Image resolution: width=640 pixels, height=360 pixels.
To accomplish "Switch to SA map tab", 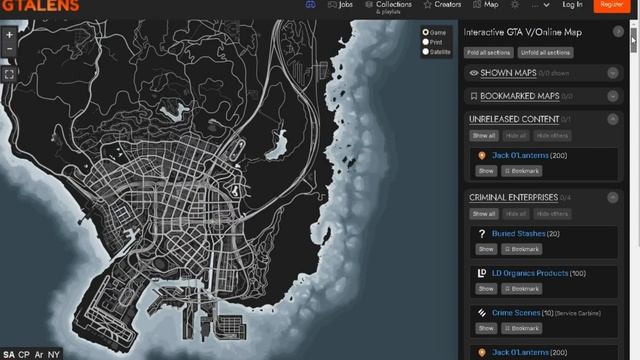I will click(x=9, y=354).
